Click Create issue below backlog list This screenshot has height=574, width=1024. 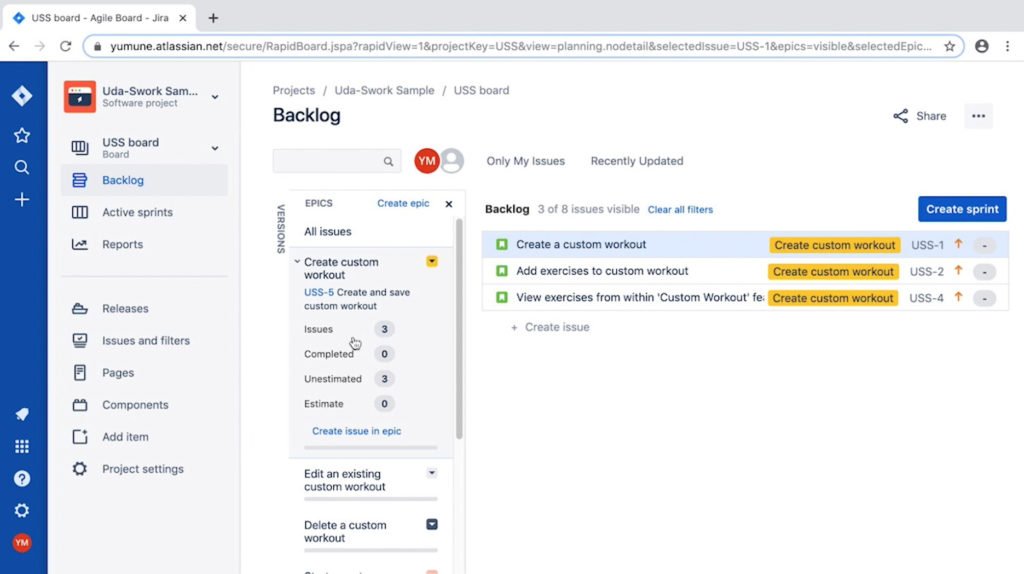click(x=550, y=327)
